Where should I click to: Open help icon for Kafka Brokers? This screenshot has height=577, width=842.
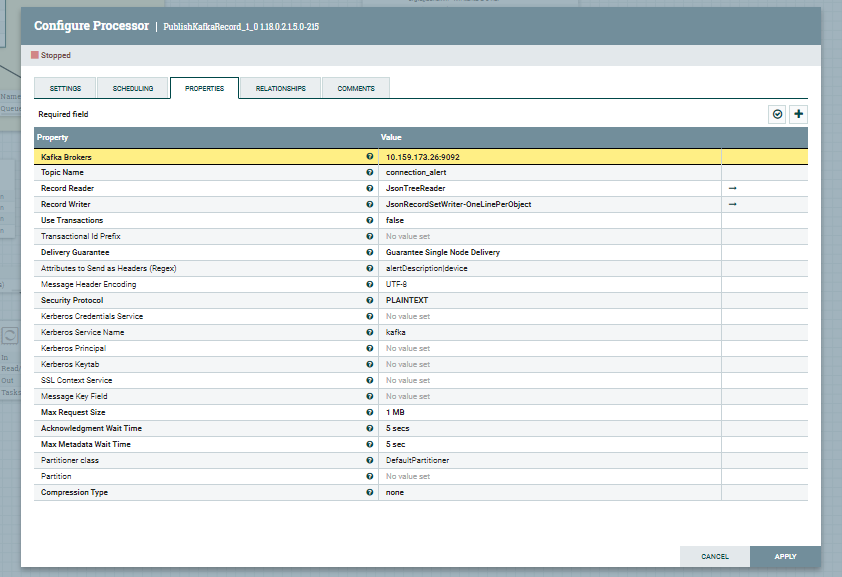(x=369, y=157)
